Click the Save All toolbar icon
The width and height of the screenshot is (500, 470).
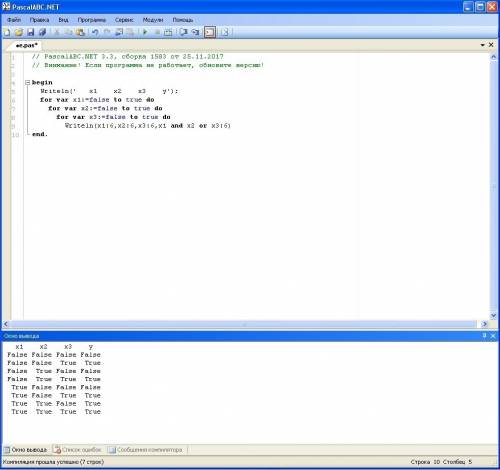42,32
